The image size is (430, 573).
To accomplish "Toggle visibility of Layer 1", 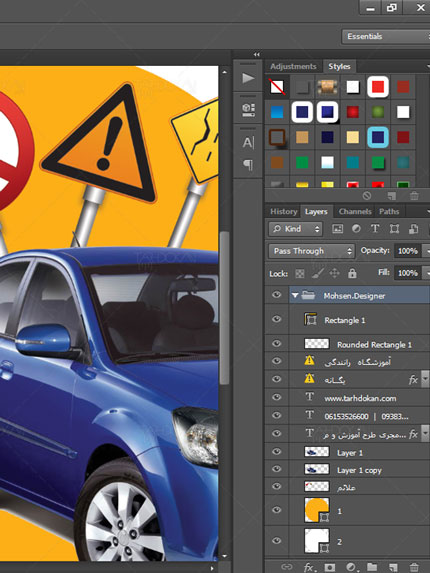I will [277, 452].
